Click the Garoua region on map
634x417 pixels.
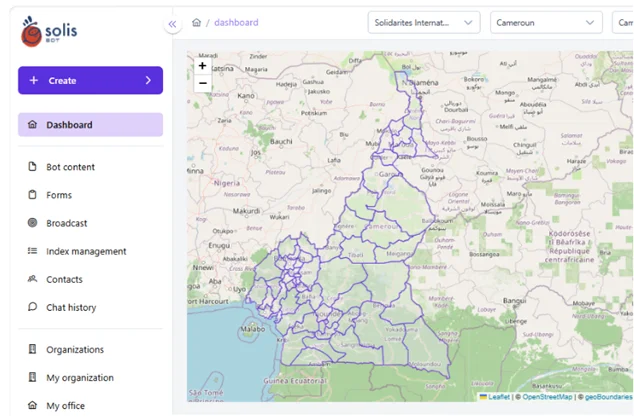tap(389, 174)
